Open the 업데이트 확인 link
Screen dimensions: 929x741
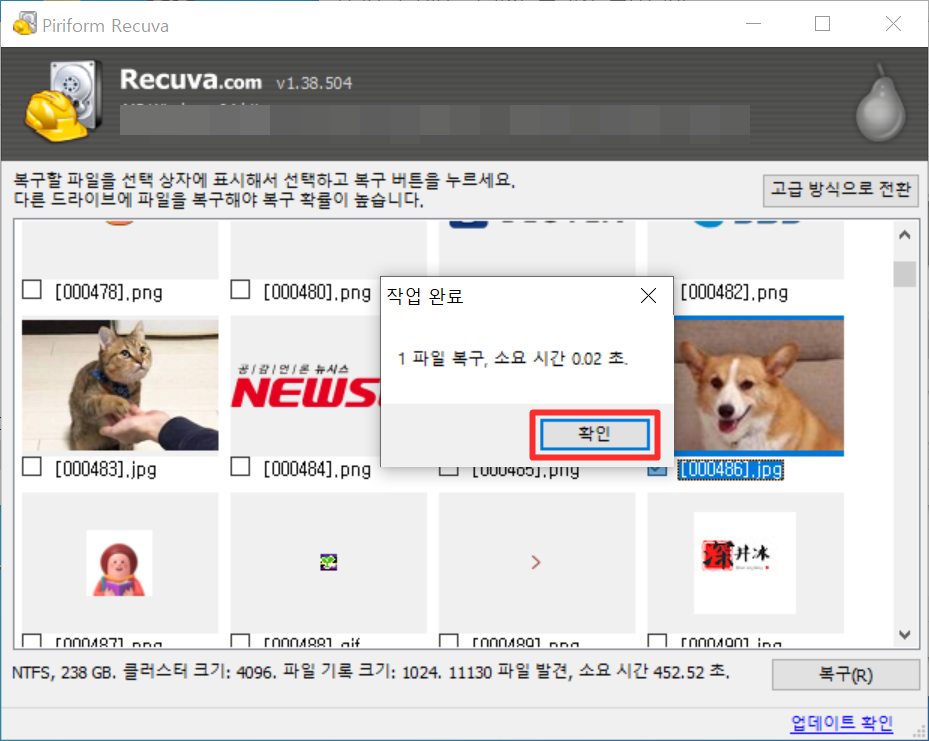pos(841,723)
